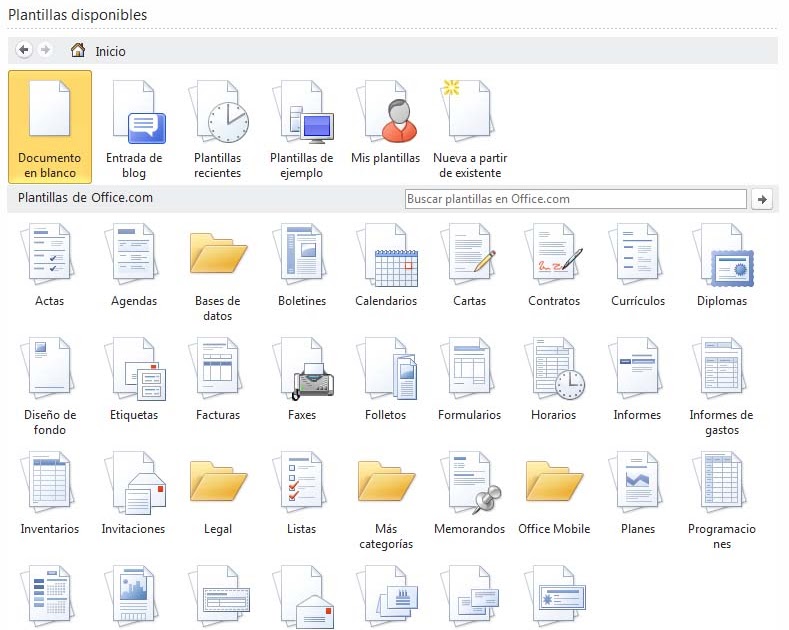Open the Contratos template category
Viewport: 789px width, 630px height.
pos(554,264)
